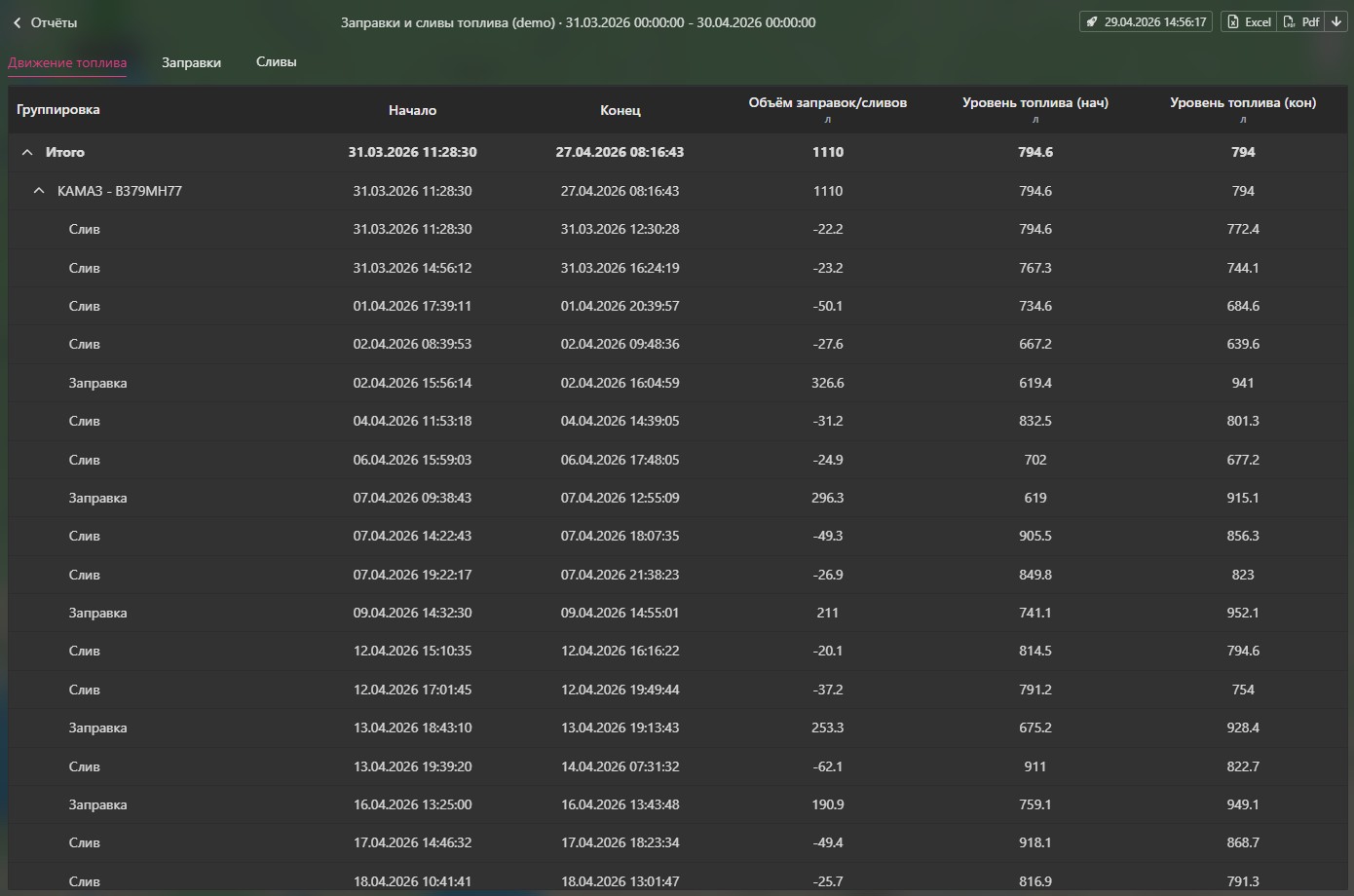Collapse the Итого summary row
This screenshot has height=896, width=1354.
27,153
